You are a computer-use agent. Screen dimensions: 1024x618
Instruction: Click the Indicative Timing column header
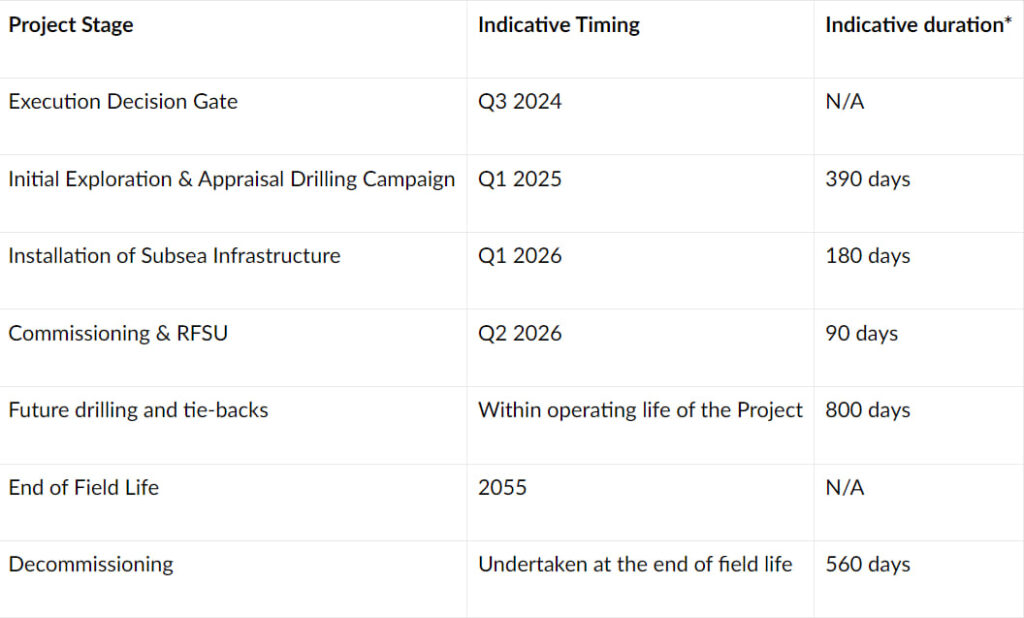click(559, 26)
